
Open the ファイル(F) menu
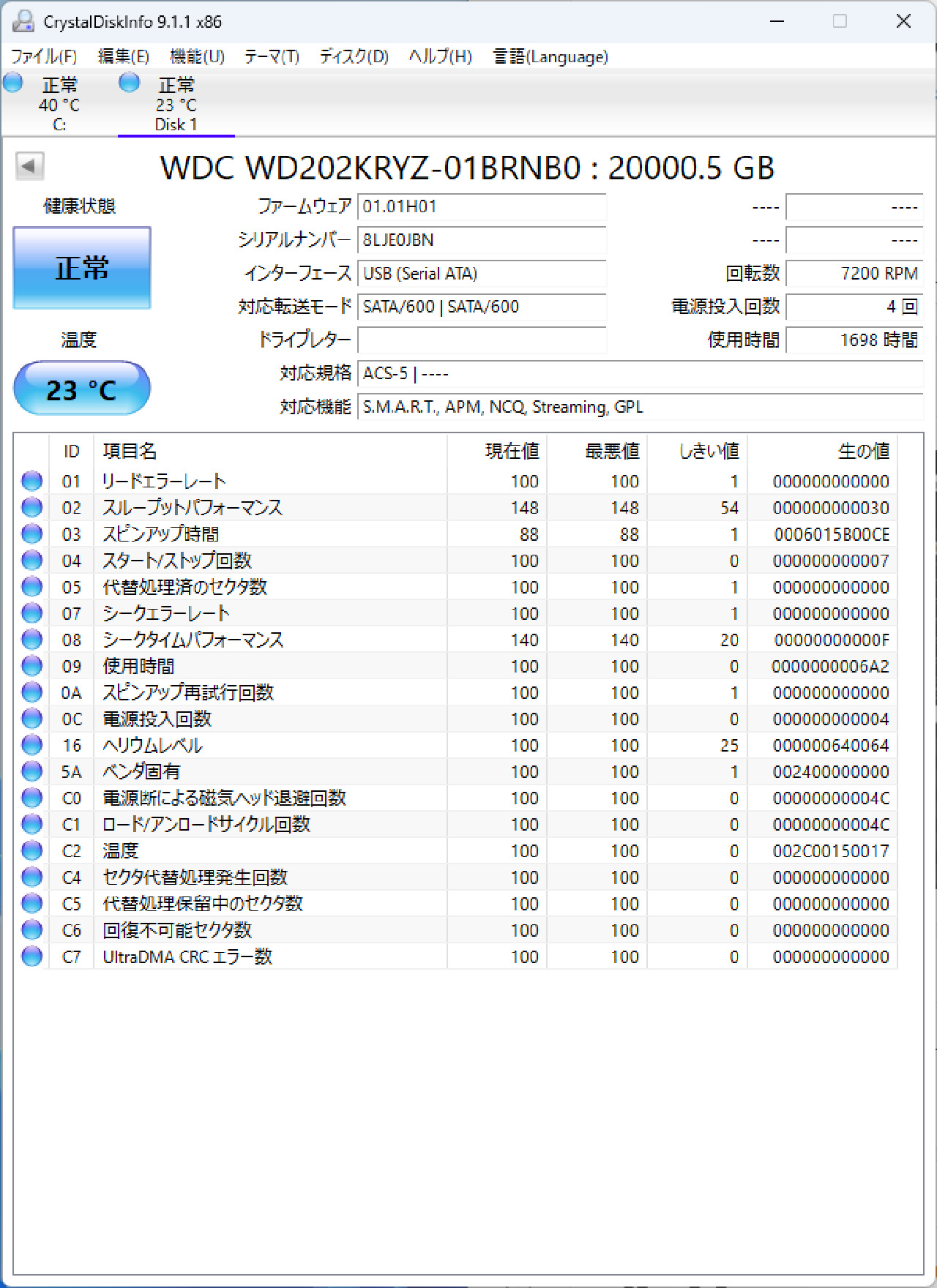coord(44,56)
